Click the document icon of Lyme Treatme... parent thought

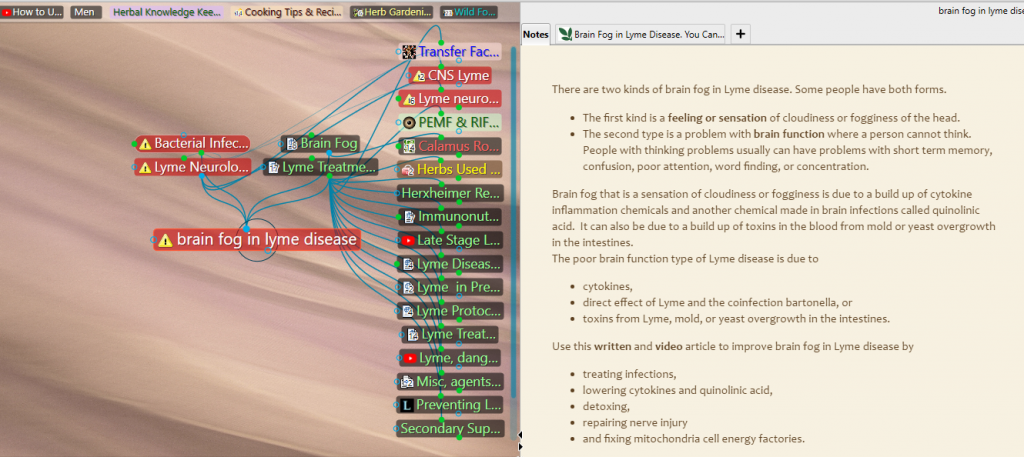coord(274,168)
